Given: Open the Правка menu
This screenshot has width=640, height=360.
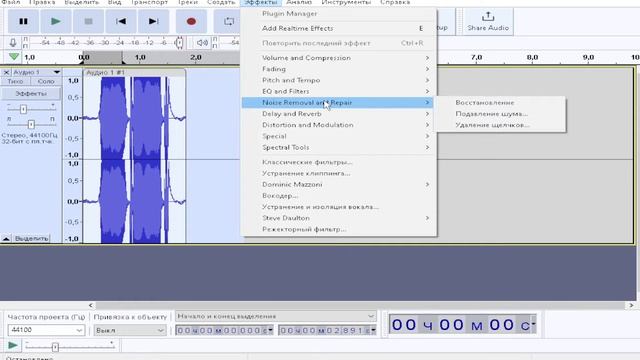Looking at the screenshot, I should (x=42, y=2).
